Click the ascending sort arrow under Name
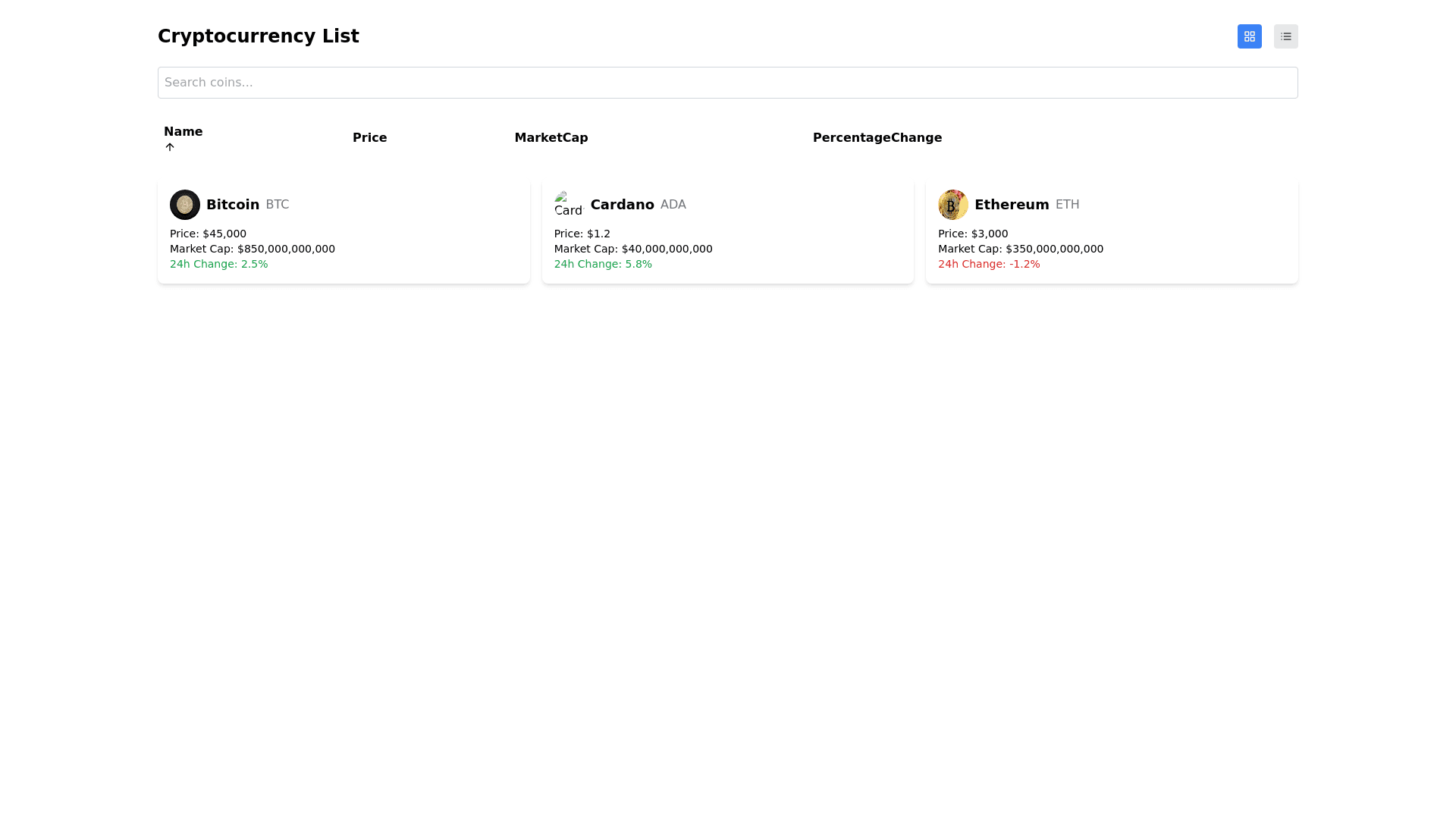The height and width of the screenshot is (819, 1456). click(170, 147)
